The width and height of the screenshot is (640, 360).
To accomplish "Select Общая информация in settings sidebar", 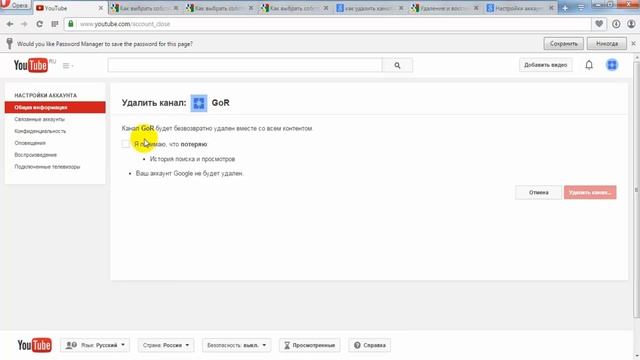I will click(x=55, y=107).
